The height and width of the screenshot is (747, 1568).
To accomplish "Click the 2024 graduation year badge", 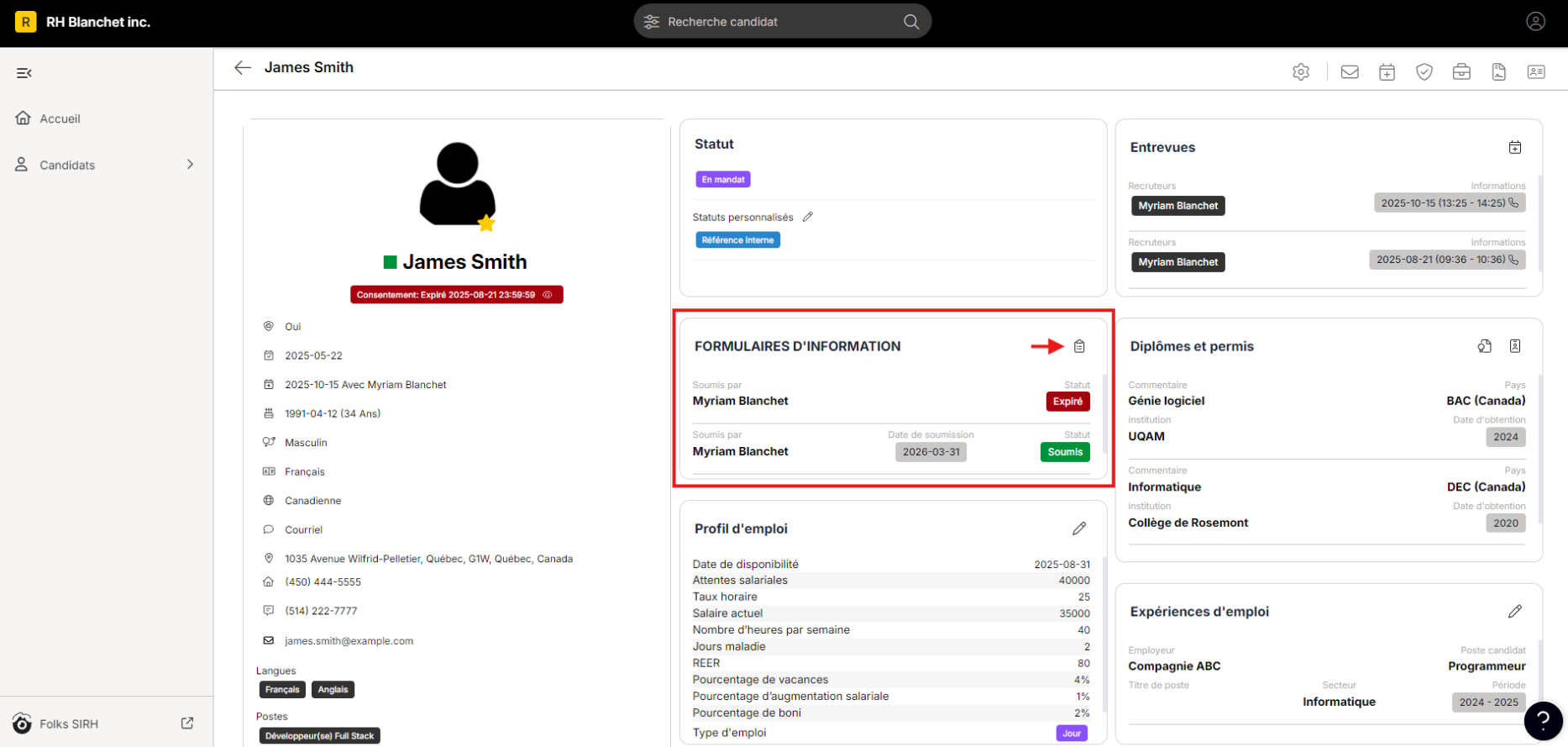I will [1506, 437].
